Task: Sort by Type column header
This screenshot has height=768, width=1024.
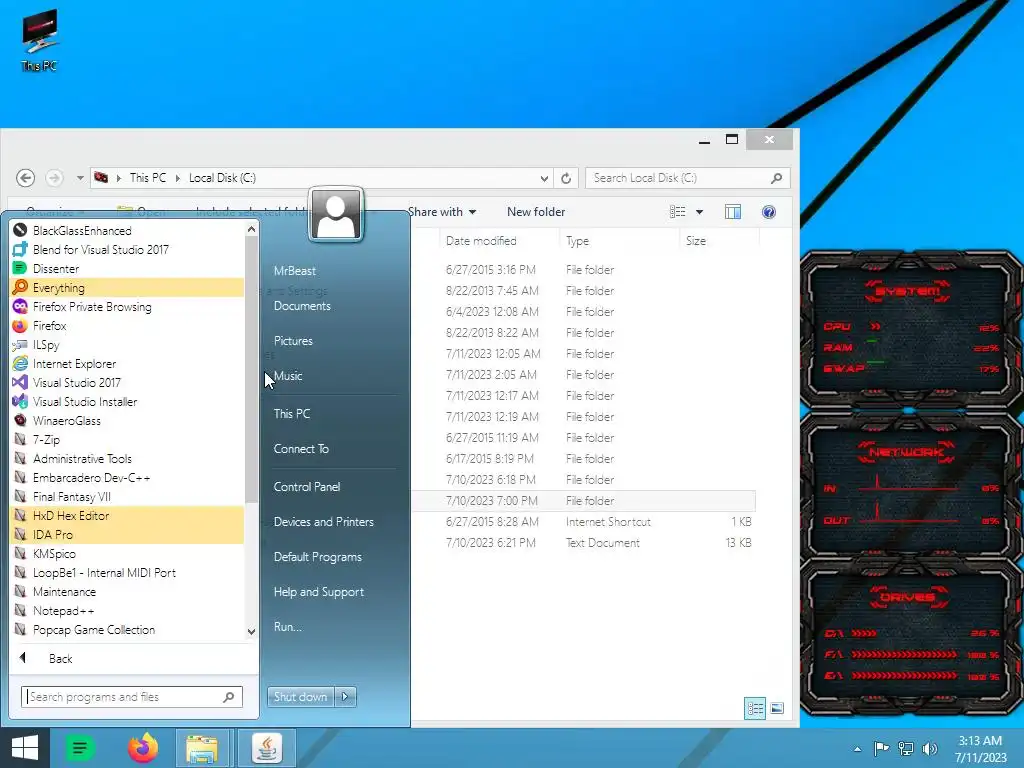Action: click(619, 241)
